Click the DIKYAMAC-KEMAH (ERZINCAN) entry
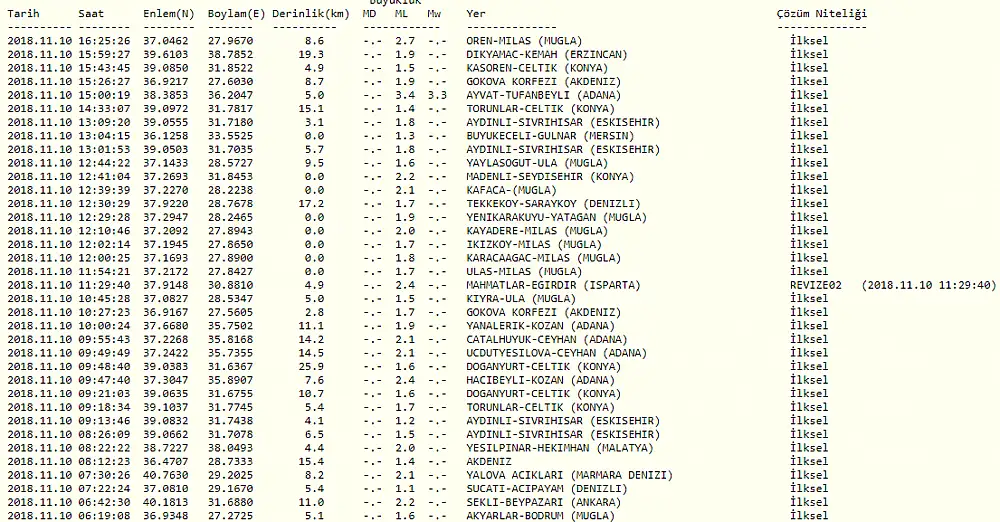 pos(546,54)
